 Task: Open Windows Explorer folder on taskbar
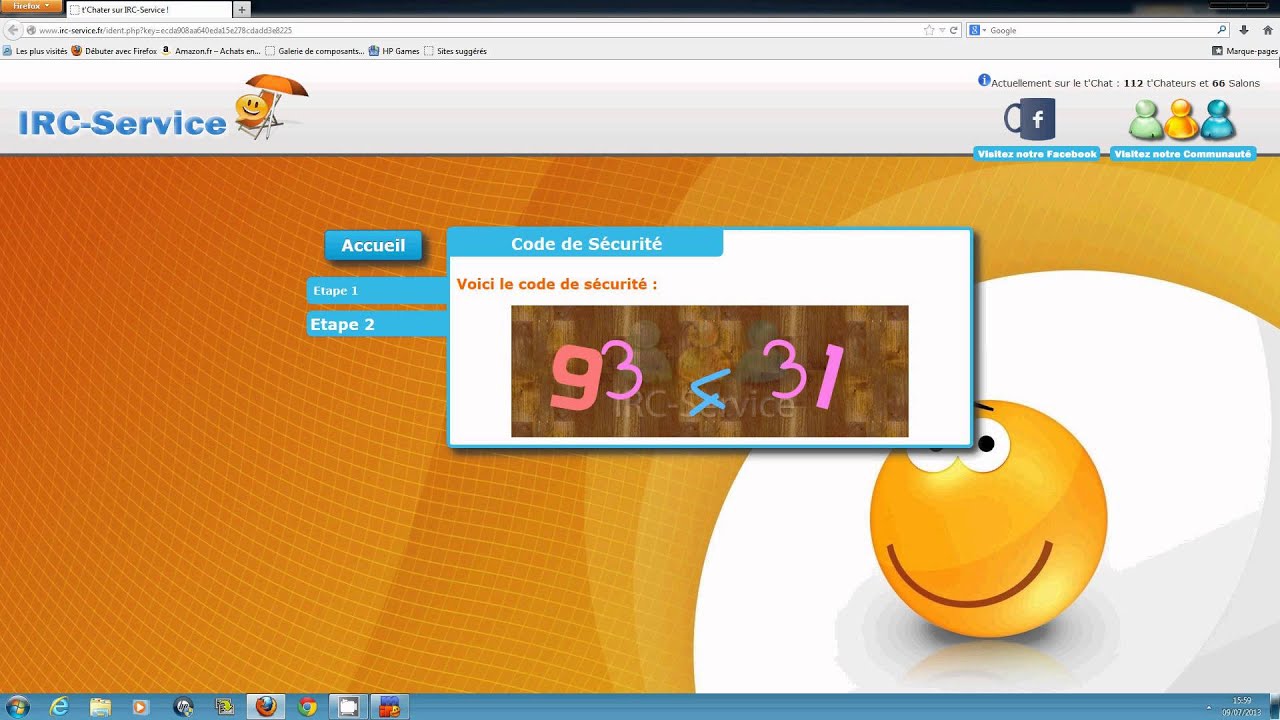(101, 706)
